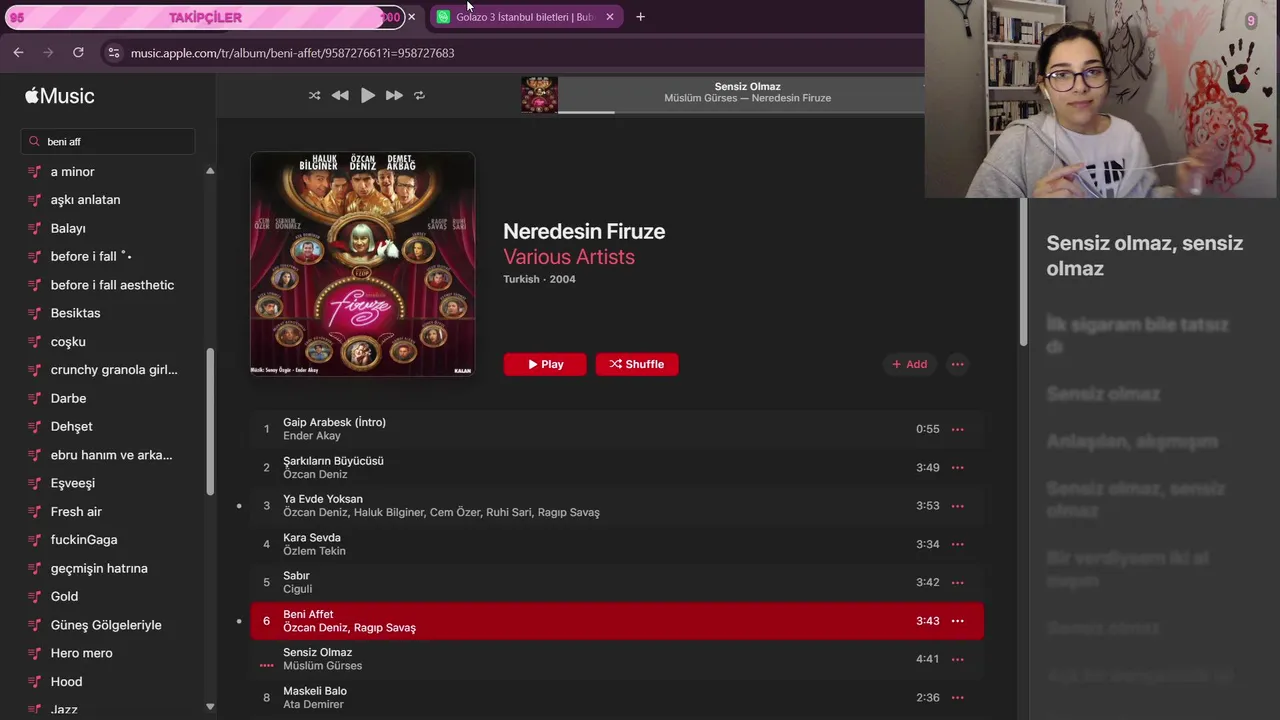Jump to lyric line İlk sigaram bile tatsız
Image resolution: width=1280 pixels, height=720 pixels.
point(1138,335)
